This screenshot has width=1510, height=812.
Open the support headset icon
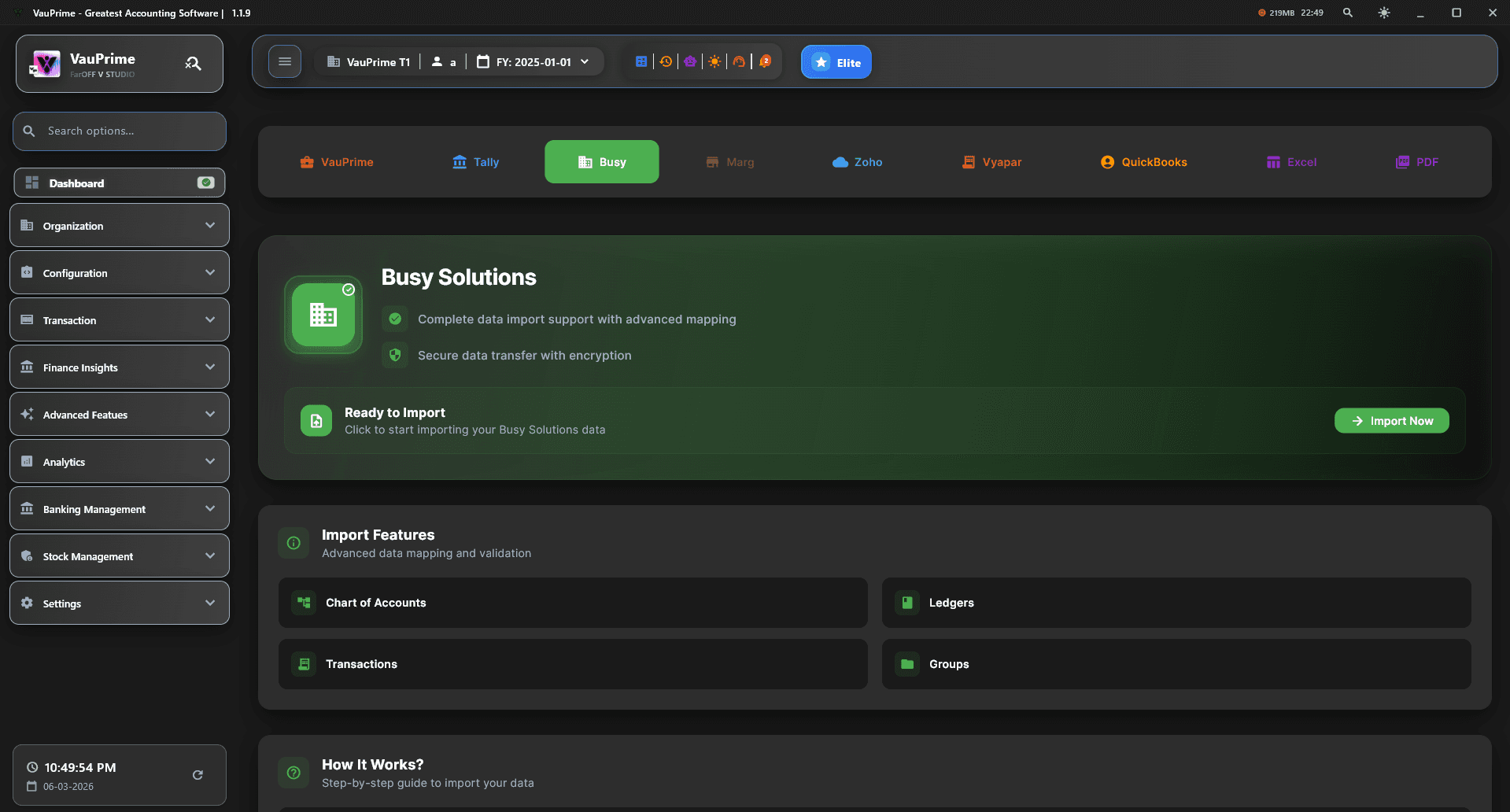pos(739,61)
